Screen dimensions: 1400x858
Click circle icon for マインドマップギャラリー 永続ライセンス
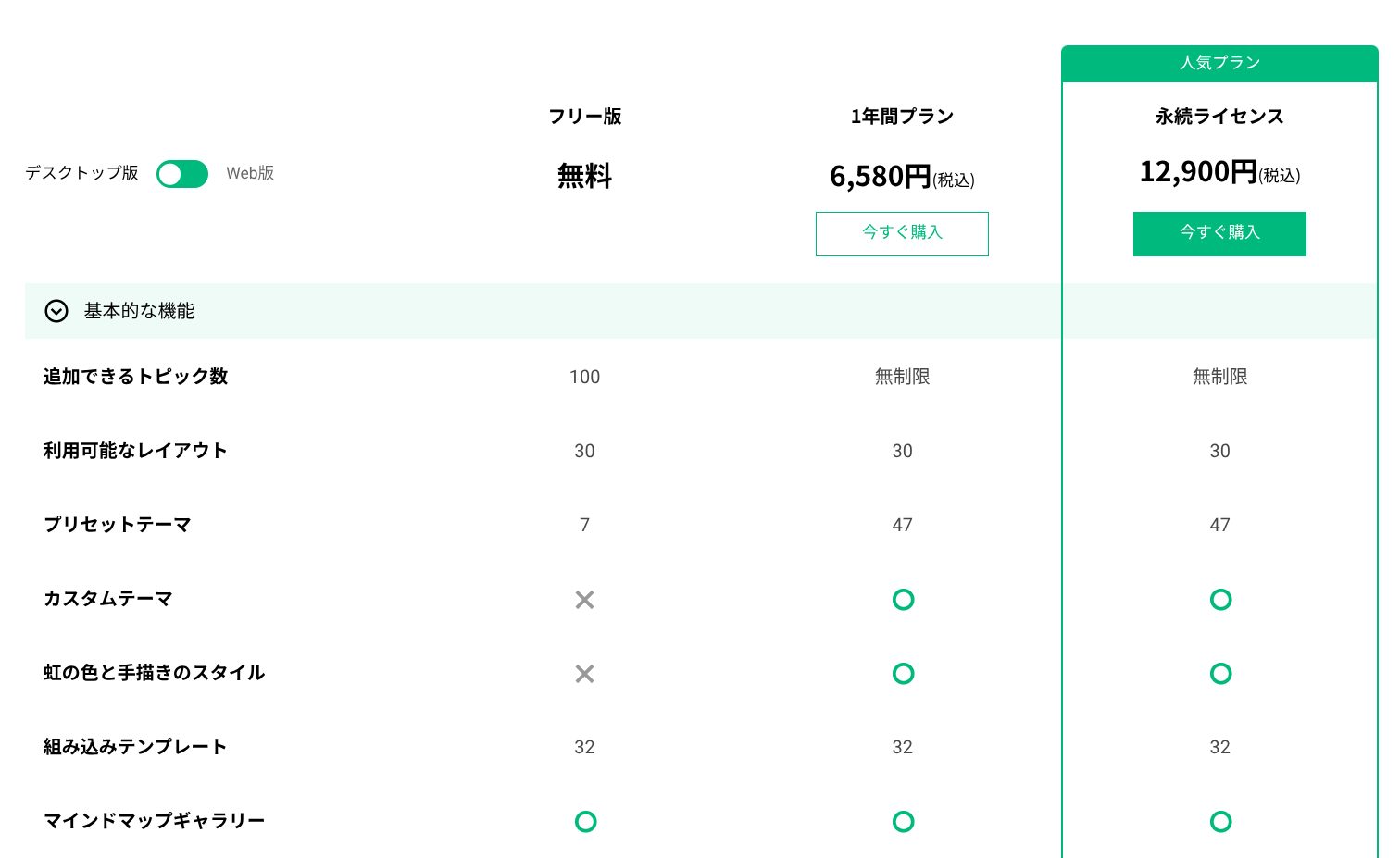tap(1220, 821)
